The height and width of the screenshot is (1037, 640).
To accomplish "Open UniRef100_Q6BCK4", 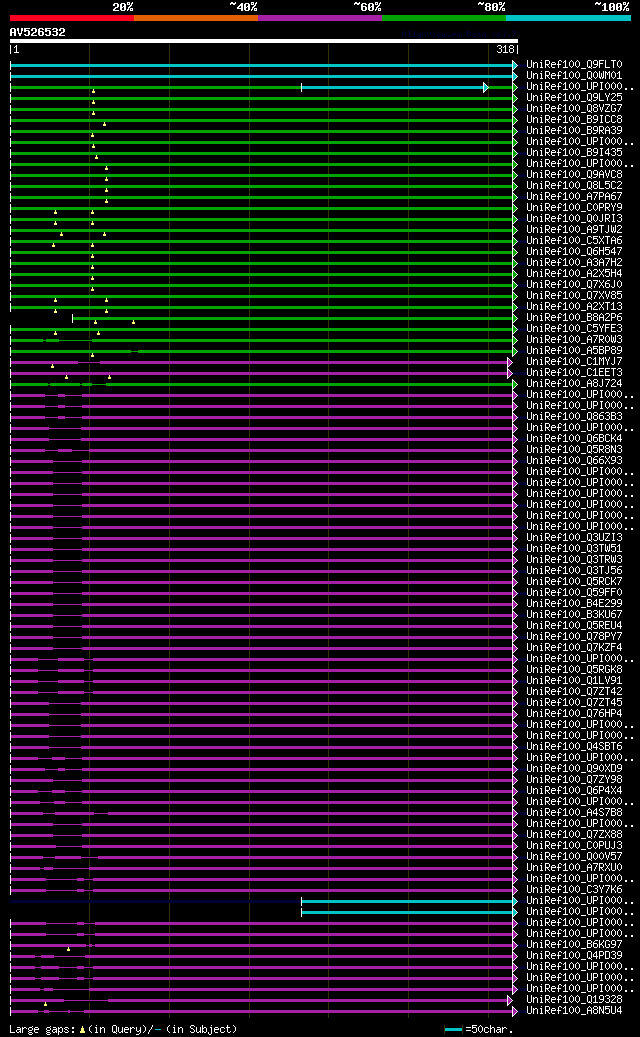I will (574, 438).
